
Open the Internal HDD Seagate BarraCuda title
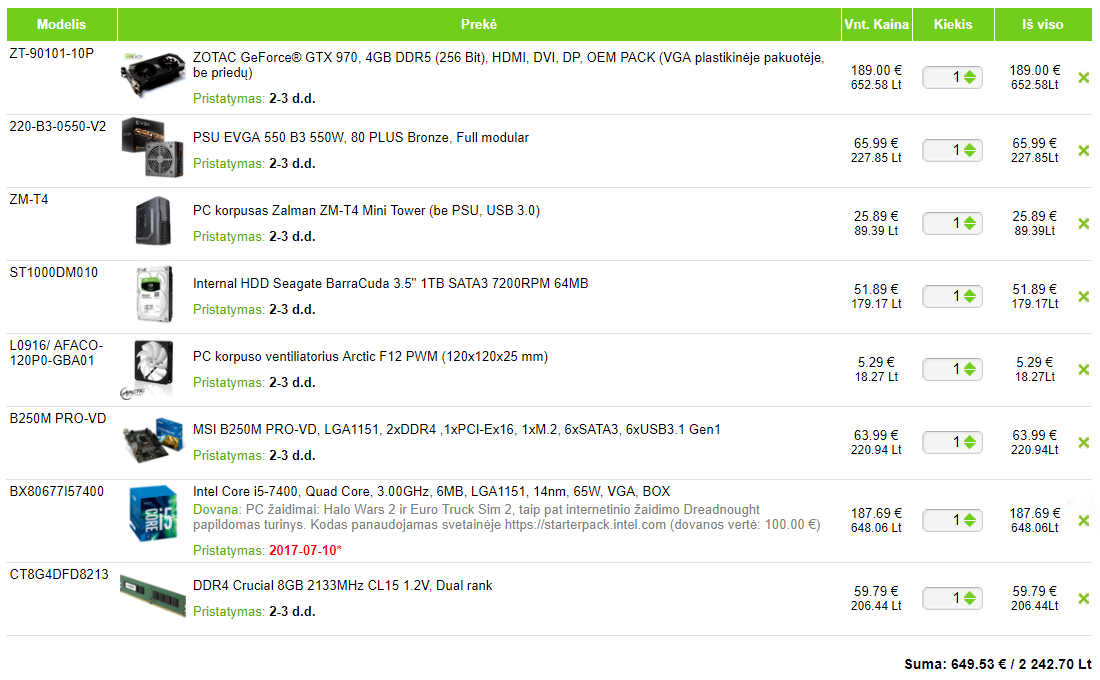click(391, 284)
